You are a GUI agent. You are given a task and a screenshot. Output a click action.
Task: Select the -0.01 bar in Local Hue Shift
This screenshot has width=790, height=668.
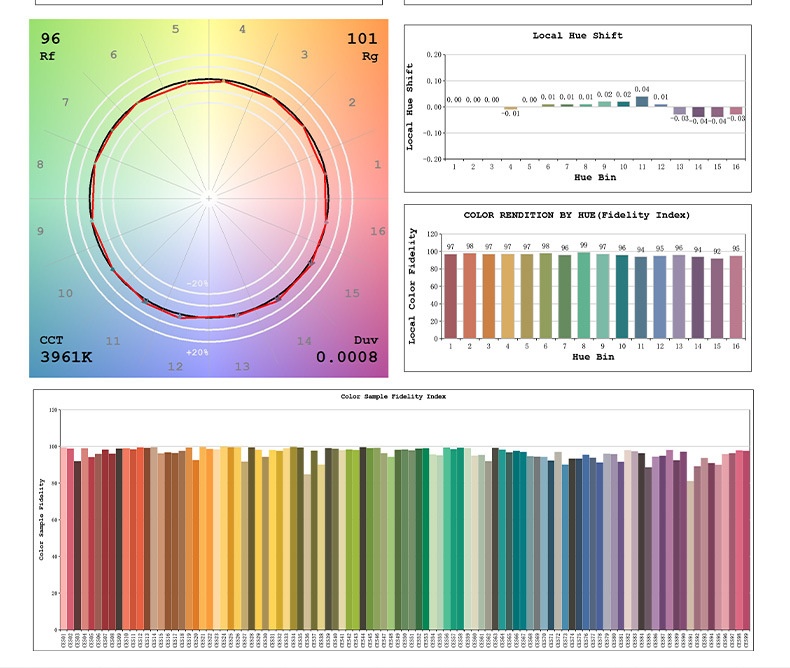tap(511, 108)
